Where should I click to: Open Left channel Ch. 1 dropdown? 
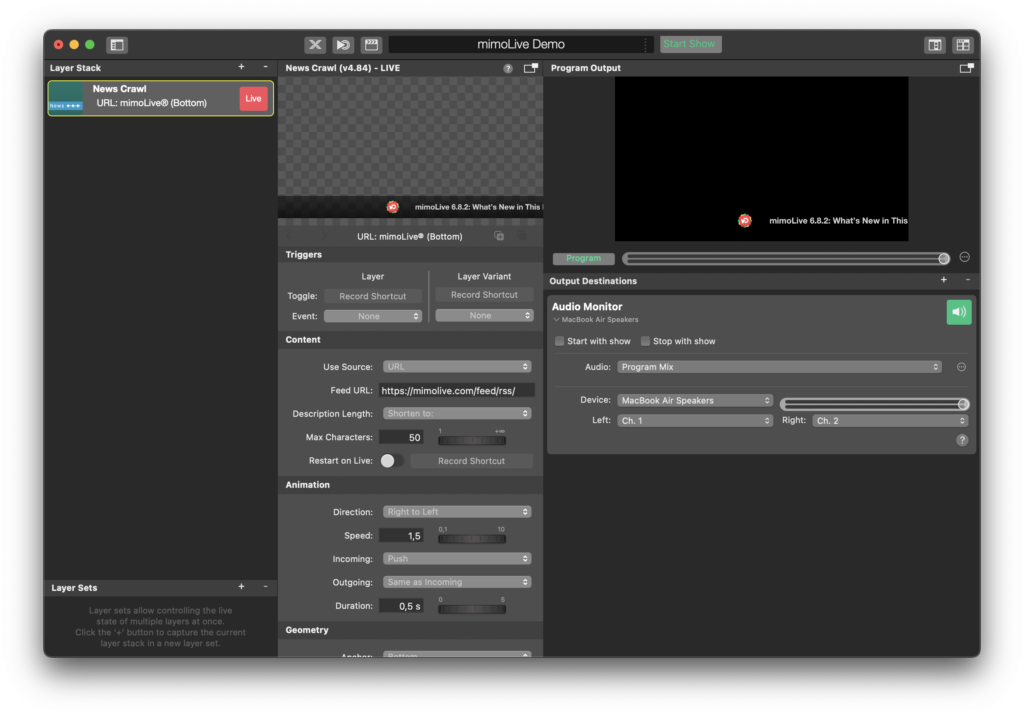tap(695, 421)
